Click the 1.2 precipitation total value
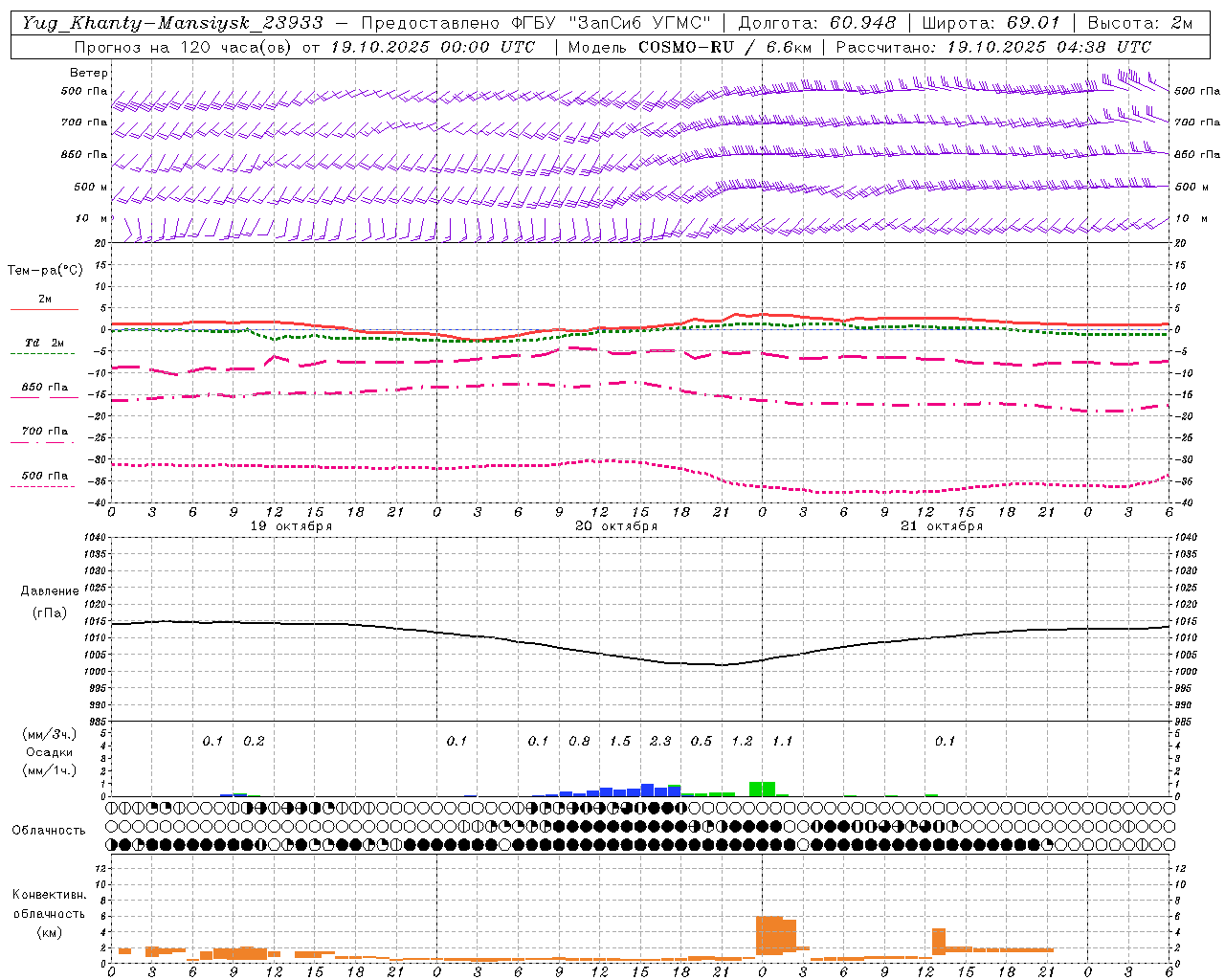Viewport: 1225px width, 980px height. (x=742, y=741)
